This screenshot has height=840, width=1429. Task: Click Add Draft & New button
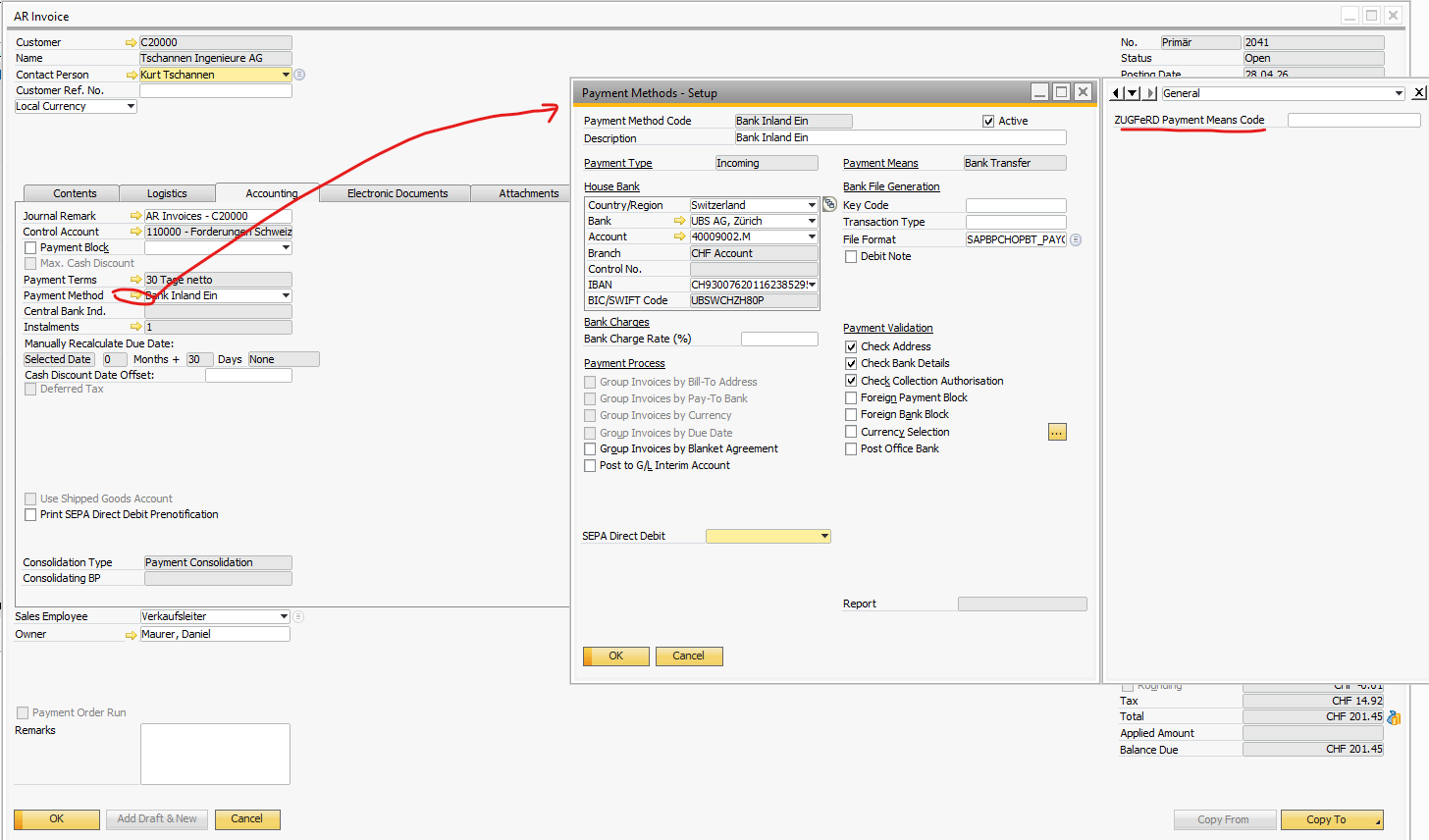(157, 819)
